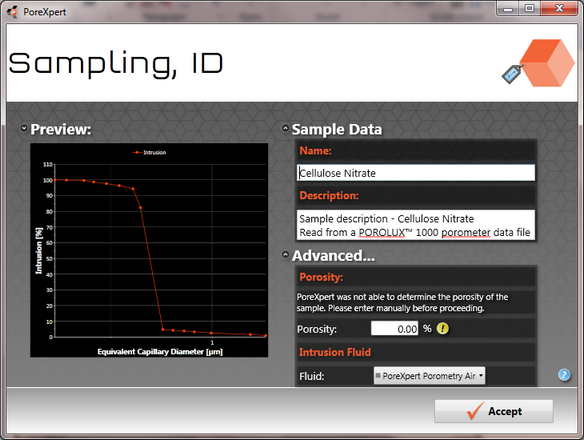
Task: Collapse the Advanced section
Action: pyautogui.click(x=285, y=255)
